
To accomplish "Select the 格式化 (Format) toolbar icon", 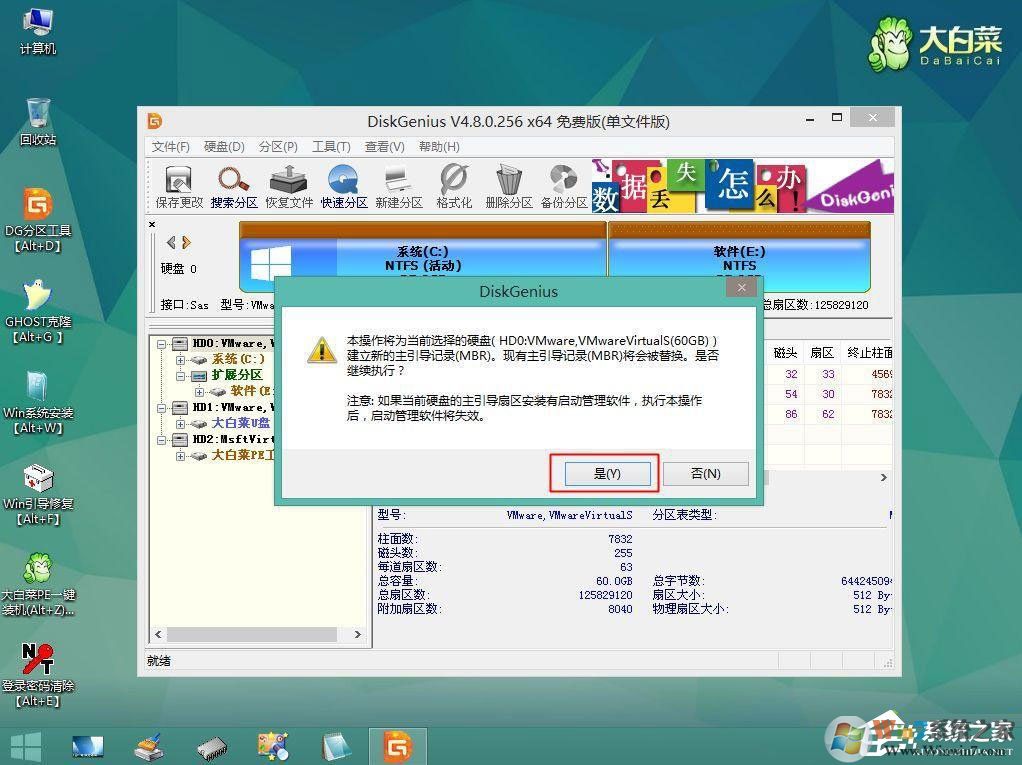I will pos(453,185).
